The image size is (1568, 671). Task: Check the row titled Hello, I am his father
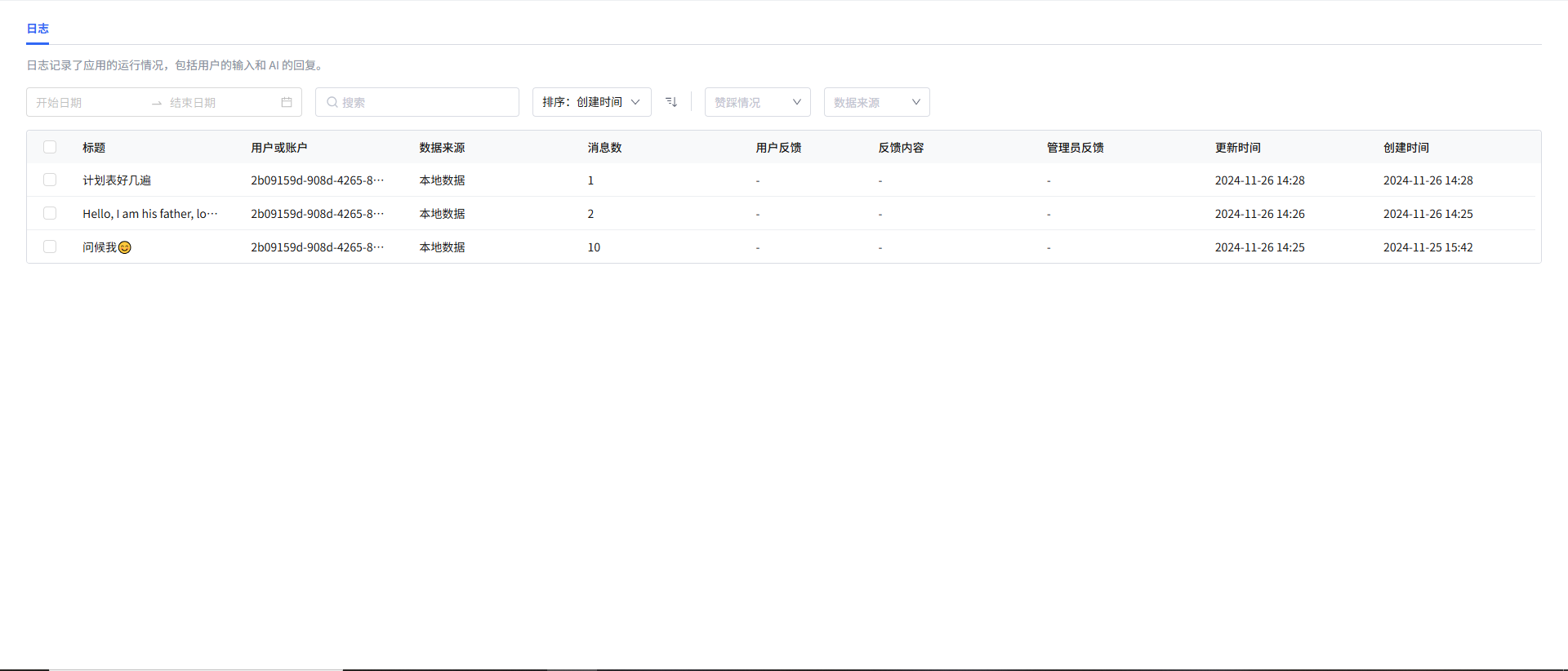(x=50, y=213)
